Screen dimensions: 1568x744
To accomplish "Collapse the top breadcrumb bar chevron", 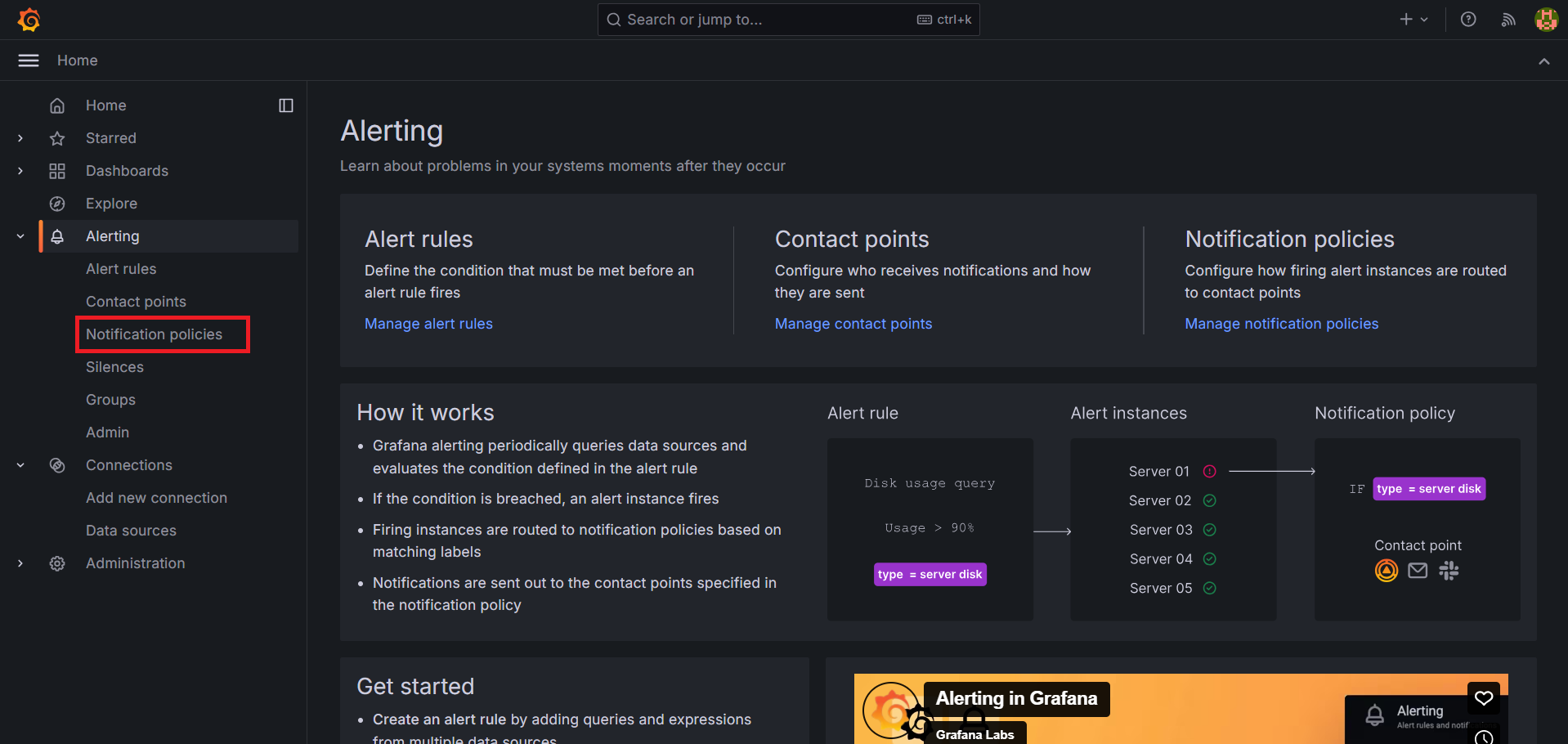I will [1543, 61].
